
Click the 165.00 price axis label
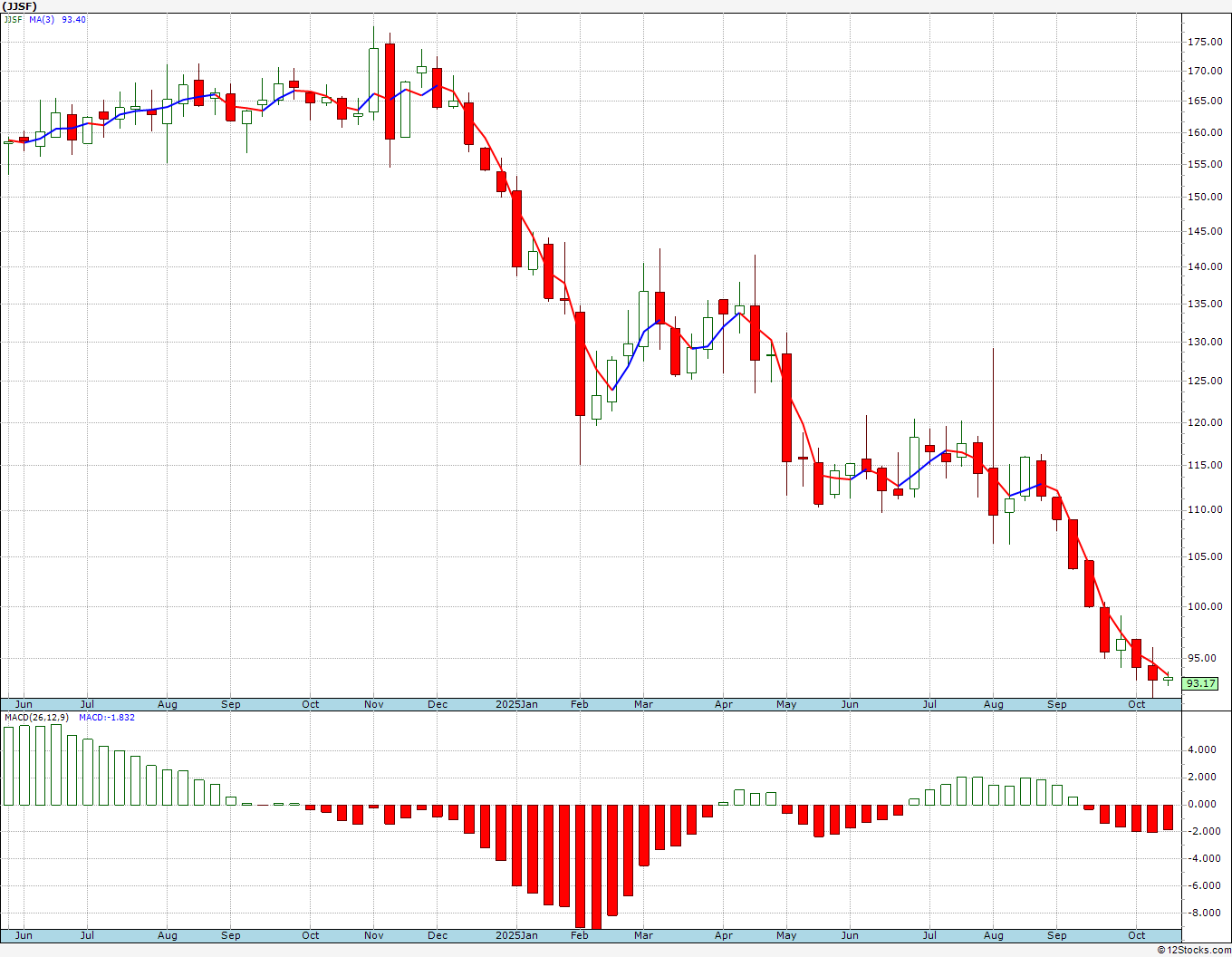(x=1206, y=101)
